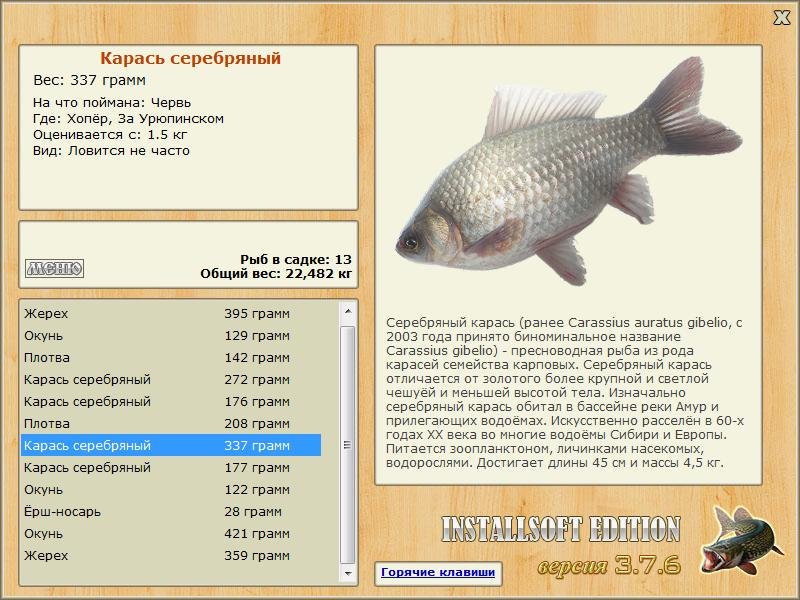Click the Карась серебряный title heading
Viewport: 800px width, 600px height.
coord(190,58)
